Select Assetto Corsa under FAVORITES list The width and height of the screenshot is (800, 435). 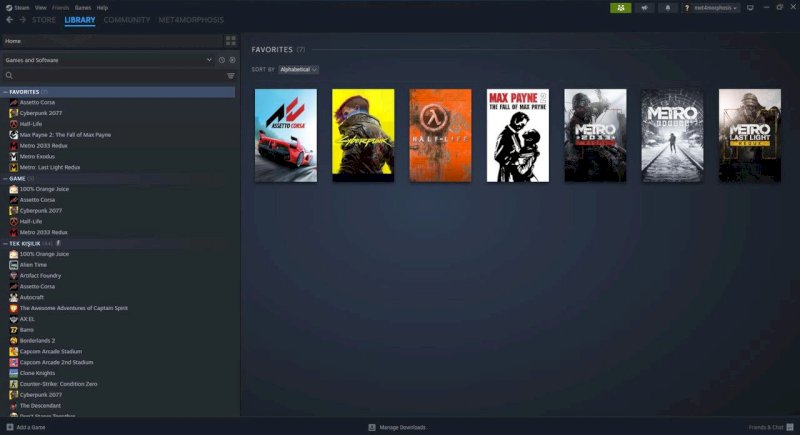click(37, 103)
